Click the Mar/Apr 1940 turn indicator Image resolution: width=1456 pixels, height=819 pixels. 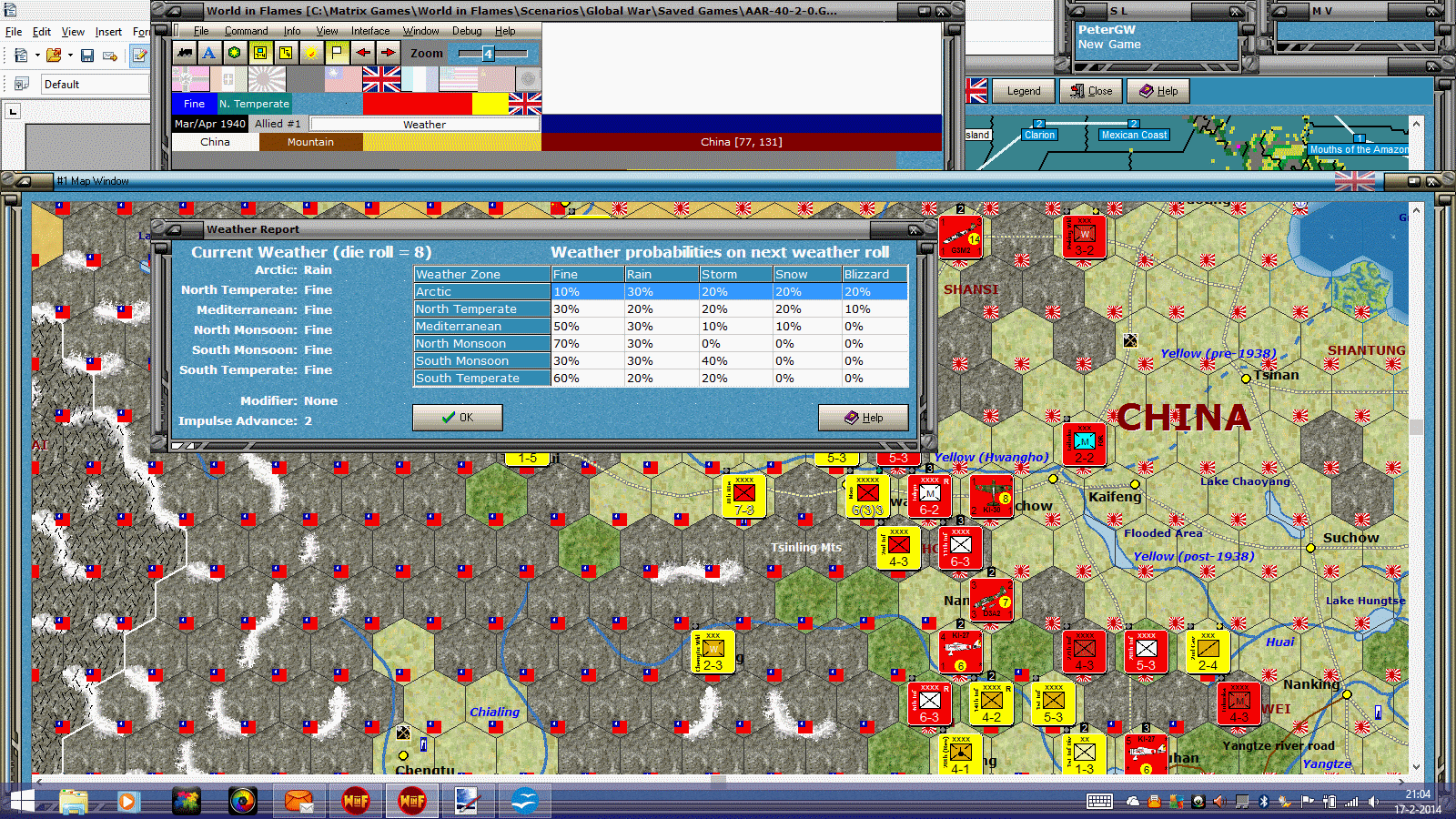[x=210, y=124]
